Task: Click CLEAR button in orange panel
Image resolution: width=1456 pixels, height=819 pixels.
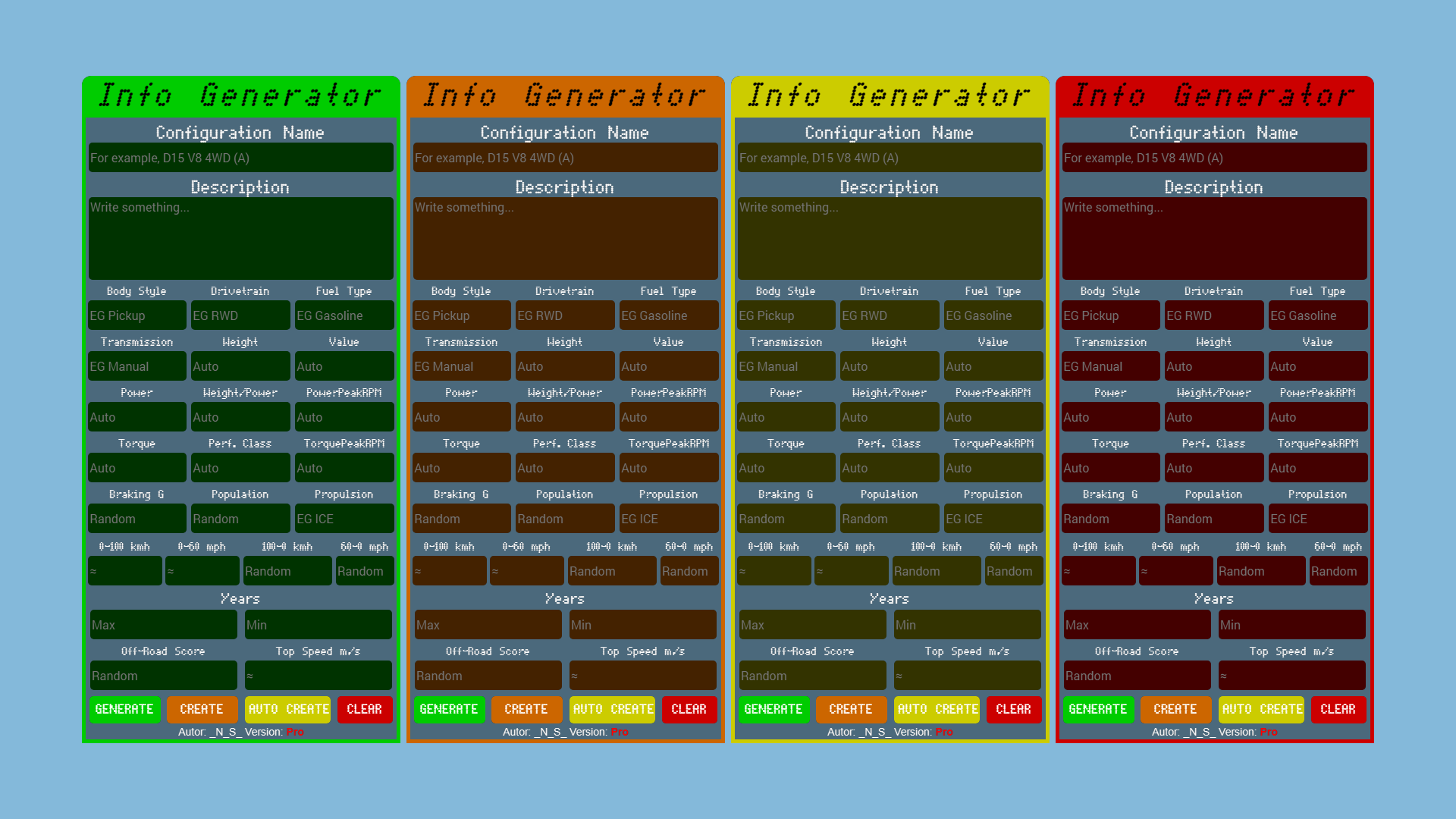Action: (x=689, y=709)
